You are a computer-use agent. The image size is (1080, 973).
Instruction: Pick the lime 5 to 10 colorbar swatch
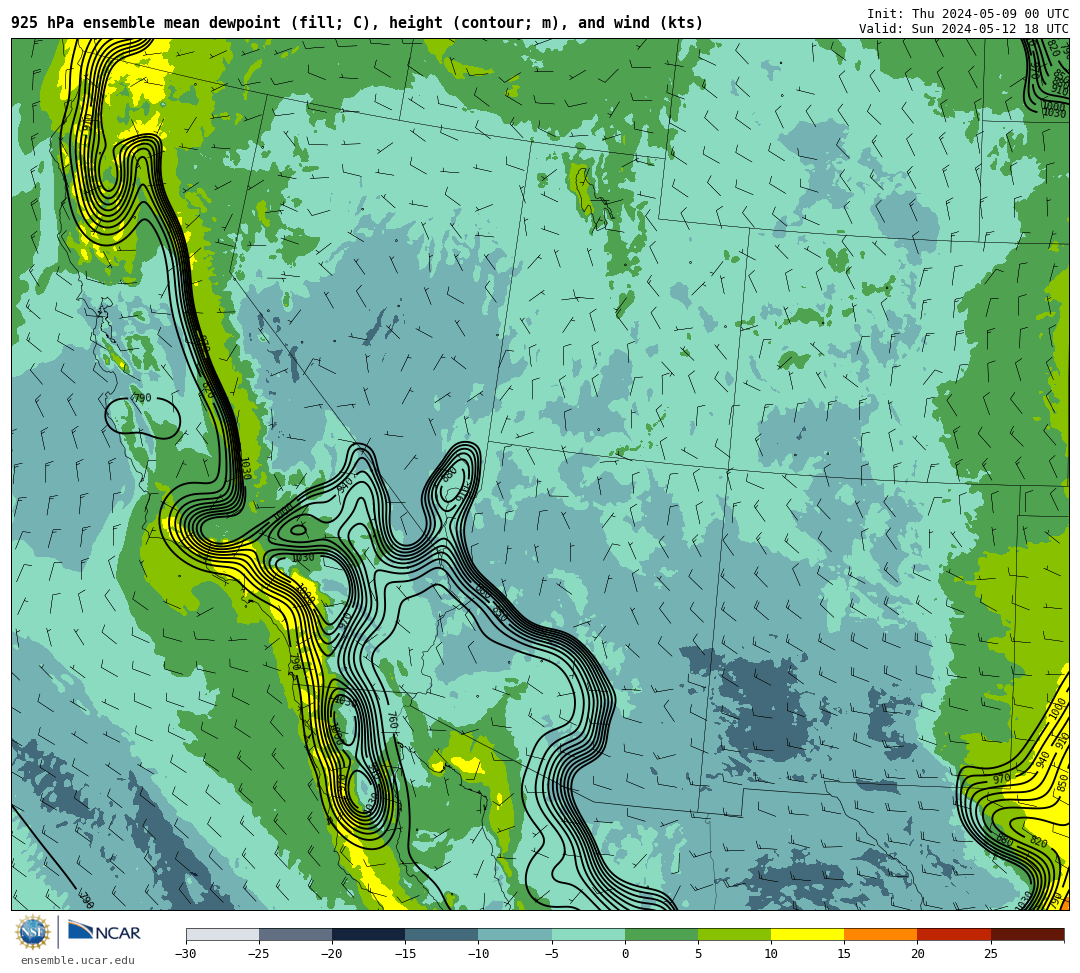coord(734,934)
